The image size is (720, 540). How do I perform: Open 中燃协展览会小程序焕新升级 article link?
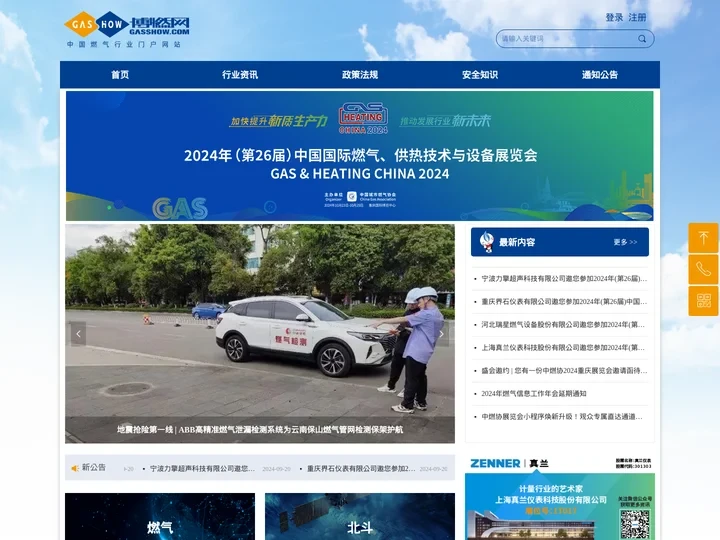point(562,416)
